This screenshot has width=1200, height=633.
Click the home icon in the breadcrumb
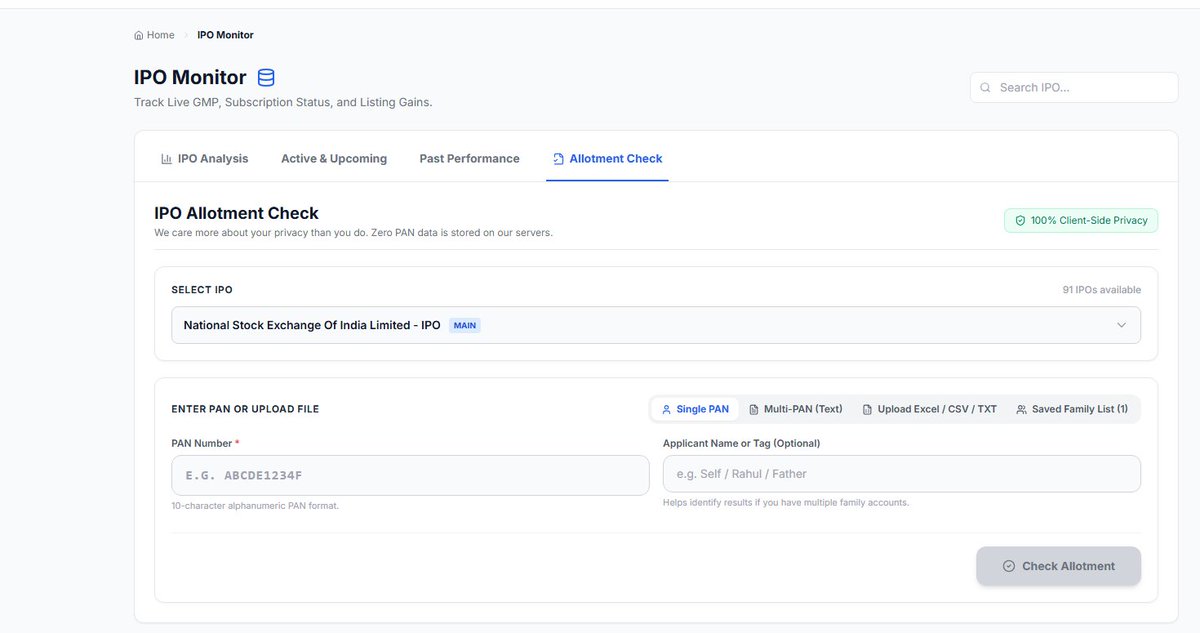pyautogui.click(x=139, y=35)
